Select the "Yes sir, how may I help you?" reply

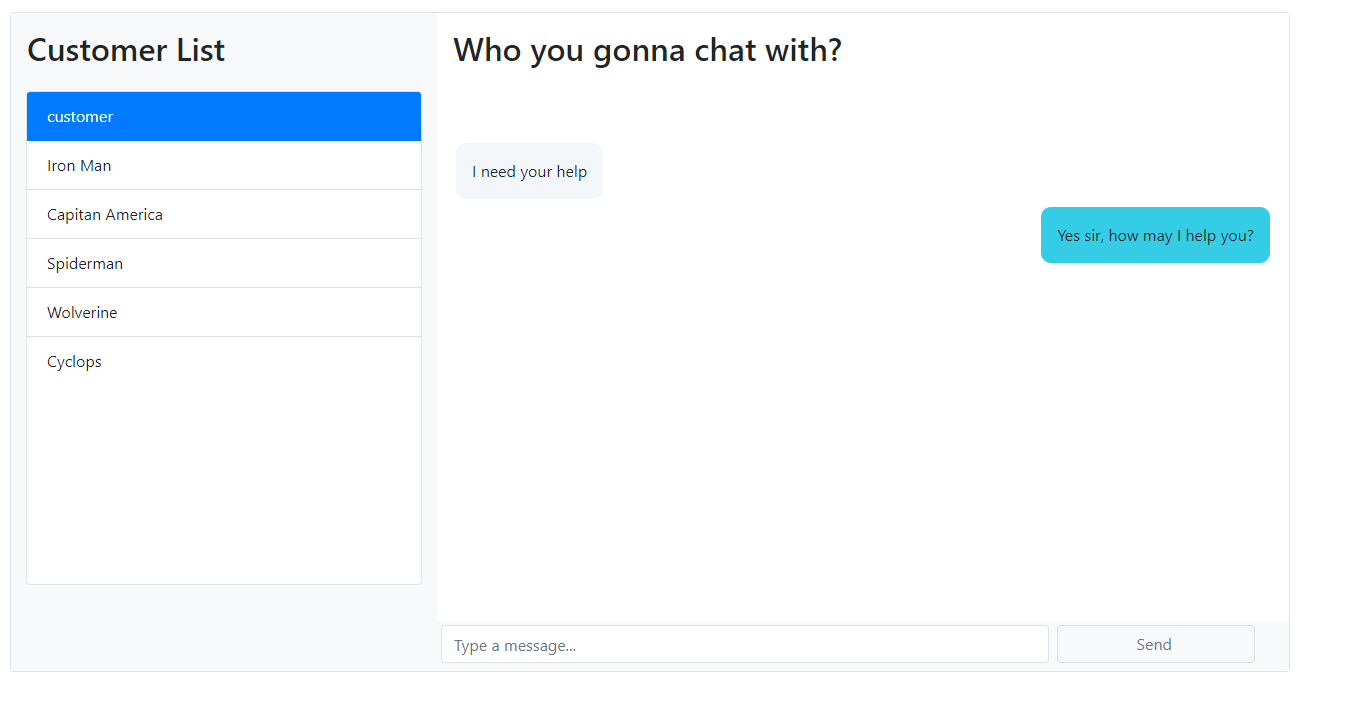point(1155,235)
